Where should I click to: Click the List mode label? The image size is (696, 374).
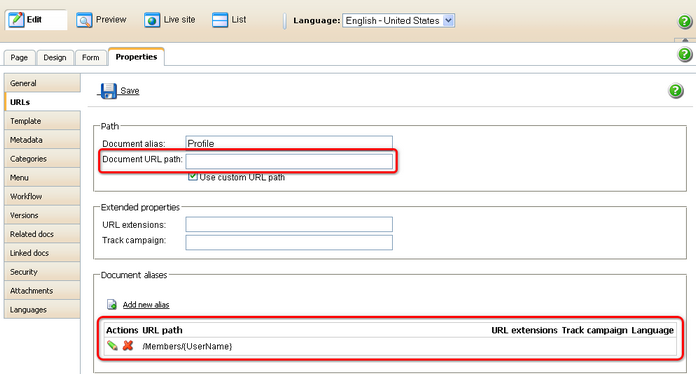coord(239,20)
